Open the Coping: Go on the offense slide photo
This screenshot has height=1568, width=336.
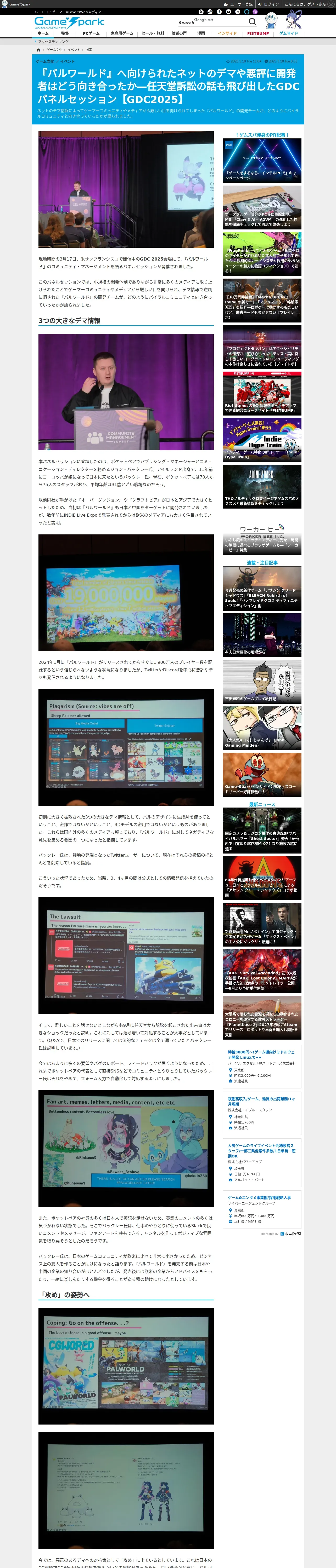(x=126, y=1366)
